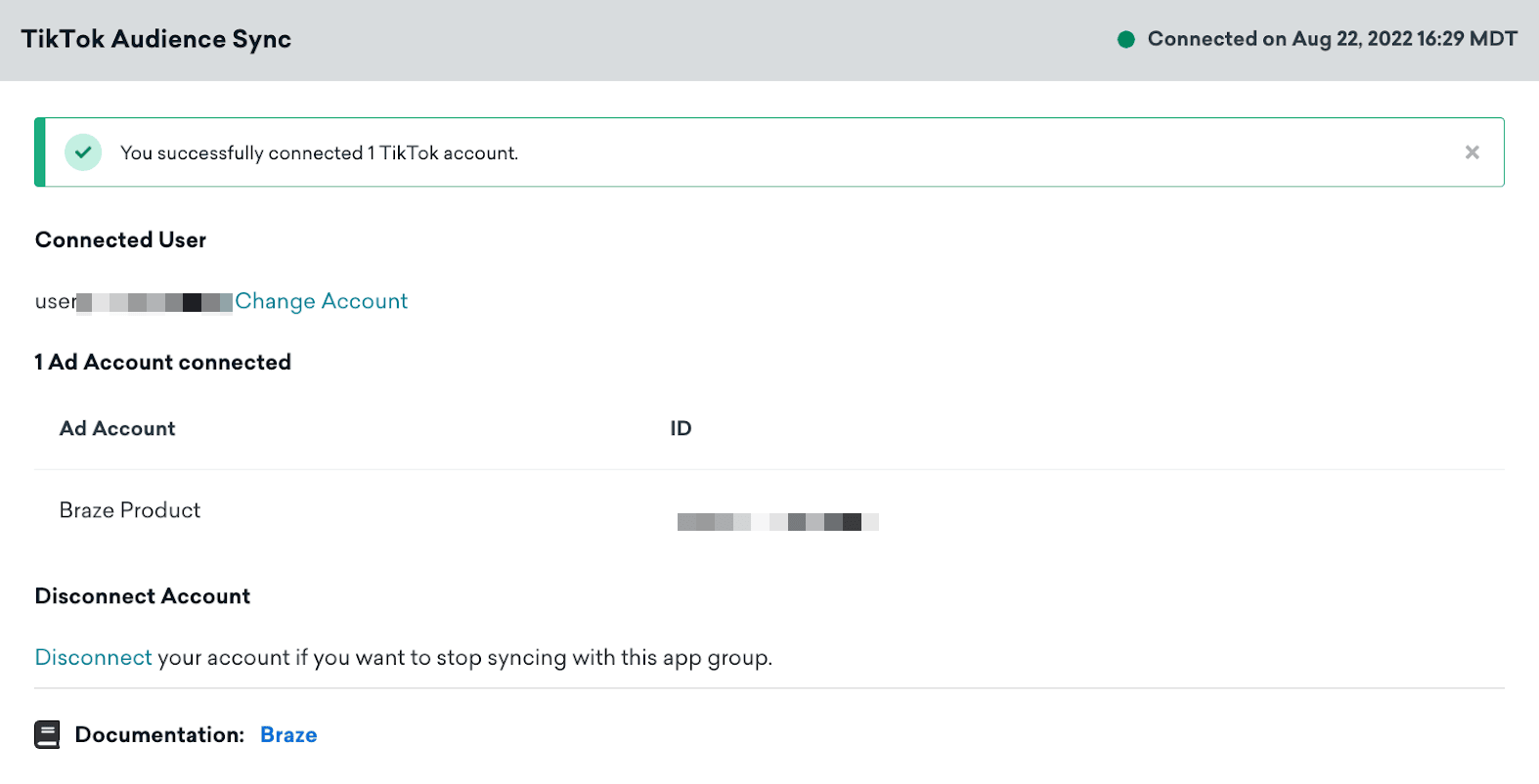Viewport: 1539px width, 784px height.
Task: Click the 1 Ad Account connected heading
Action: tap(162, 362)
